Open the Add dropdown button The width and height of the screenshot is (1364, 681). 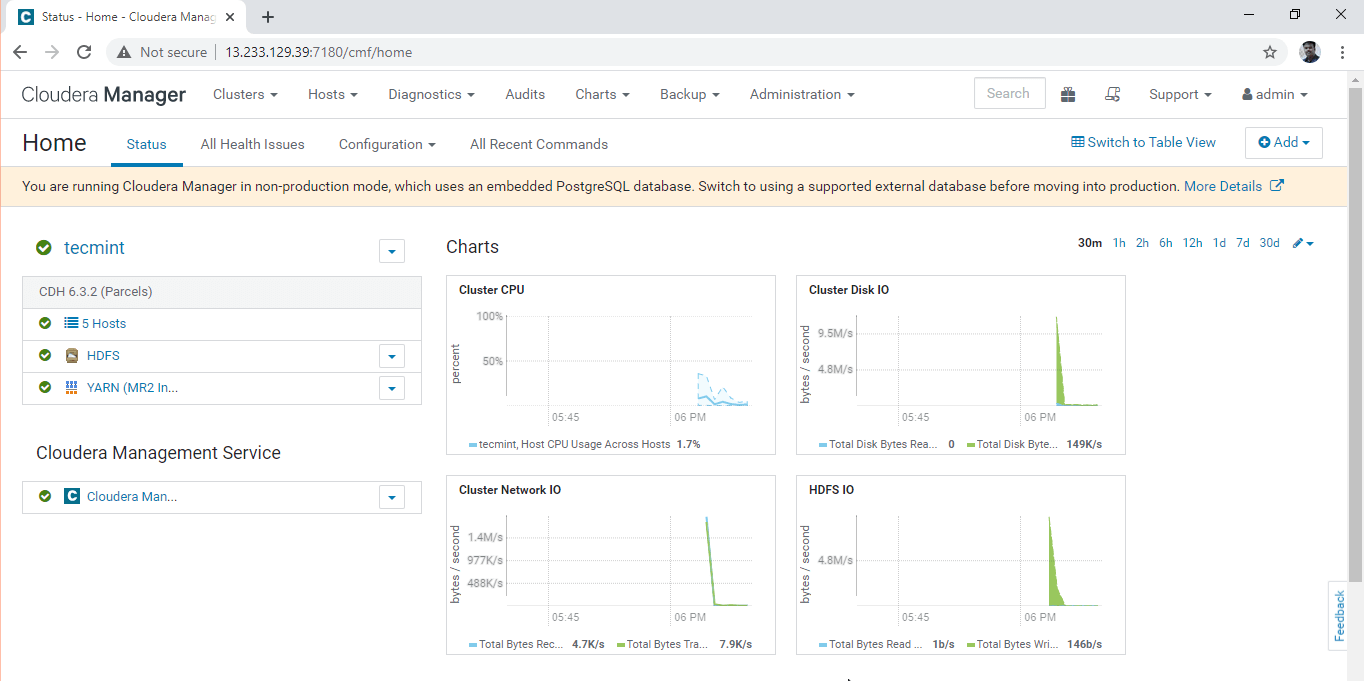point(1283,143)
